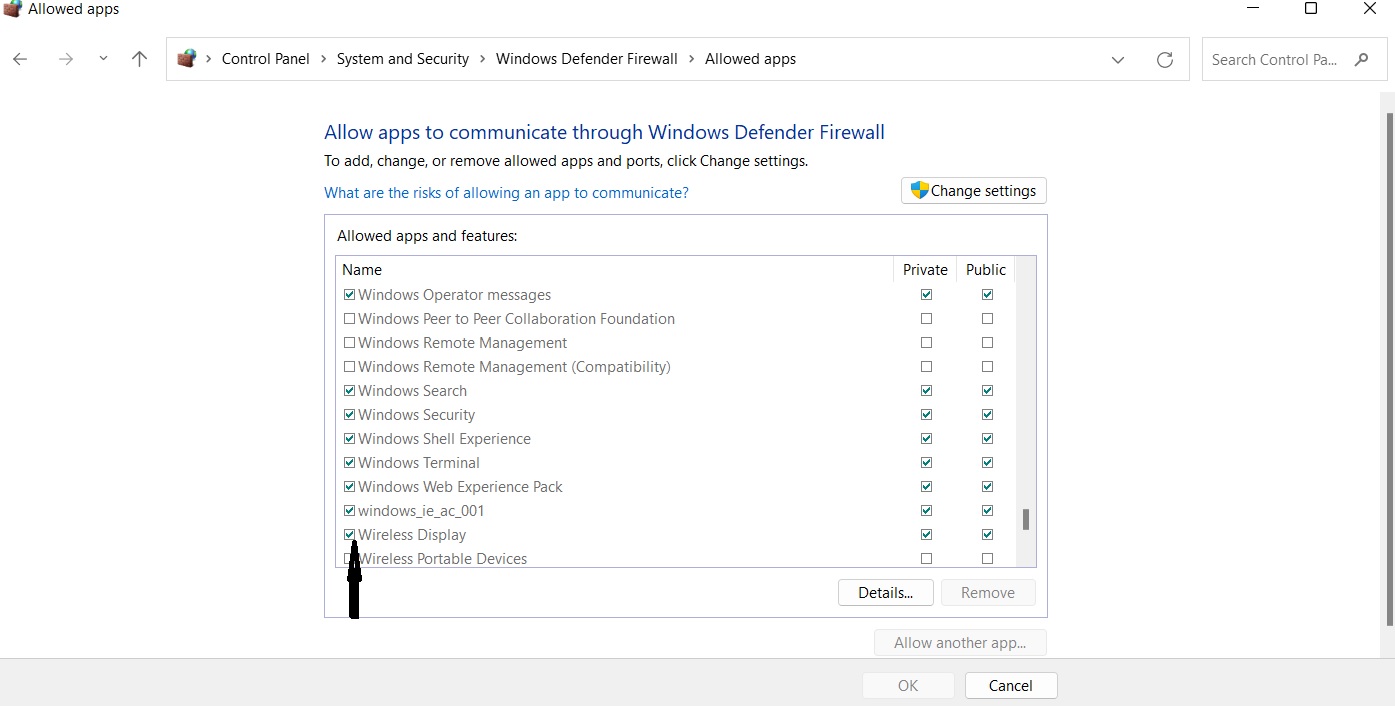
Task: Open the risks of allowing an app link
Action: coord(506,192)
